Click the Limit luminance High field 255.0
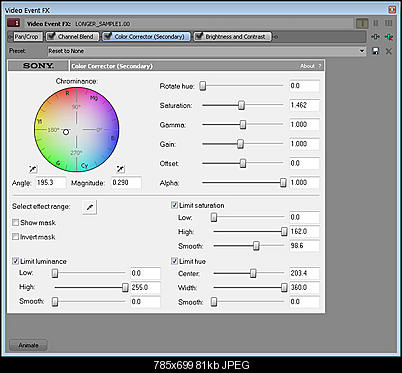Screen dimensions: 402x373 click(x=145, y=287)
